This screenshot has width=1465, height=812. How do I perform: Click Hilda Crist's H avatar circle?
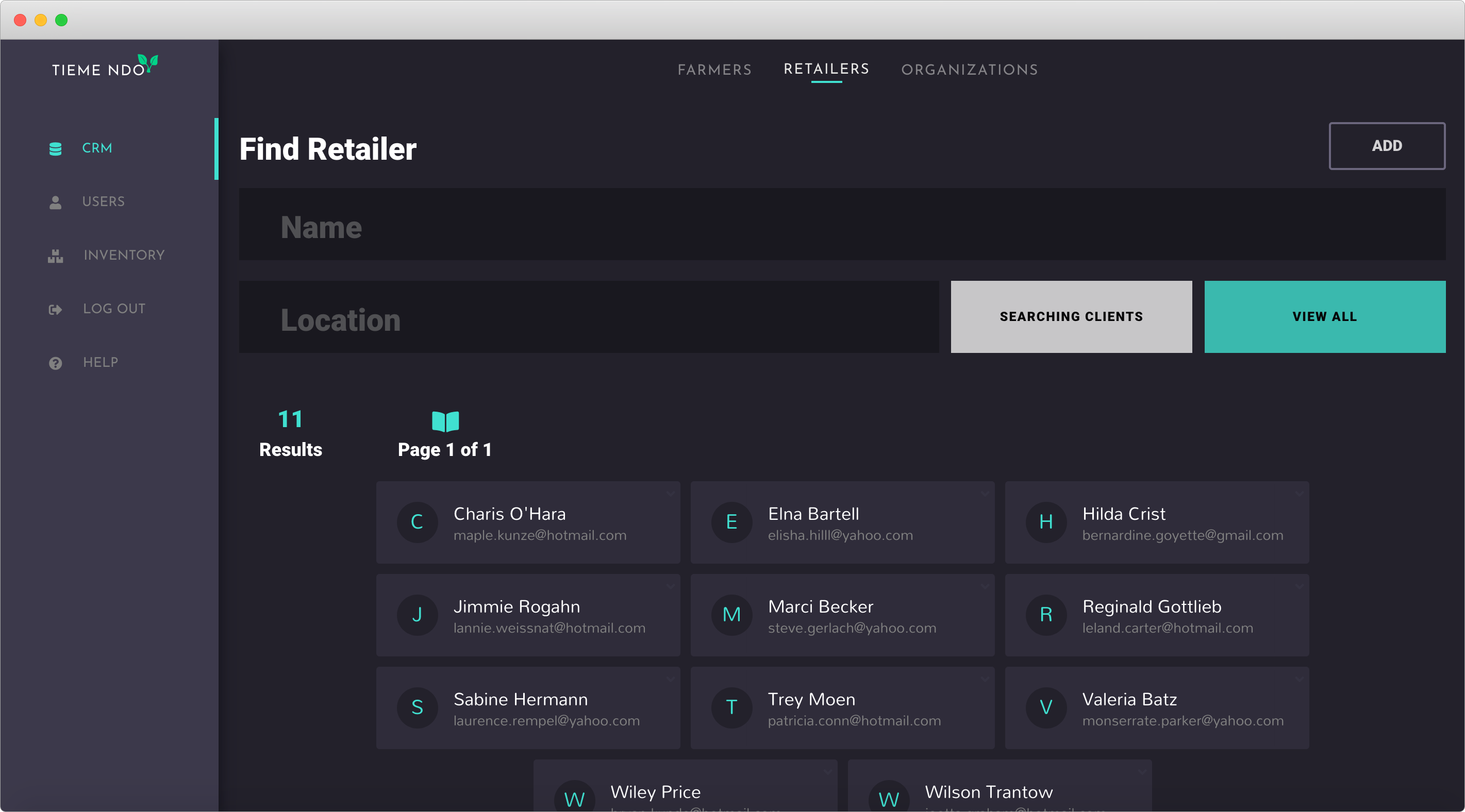(x=1045, y=522)
